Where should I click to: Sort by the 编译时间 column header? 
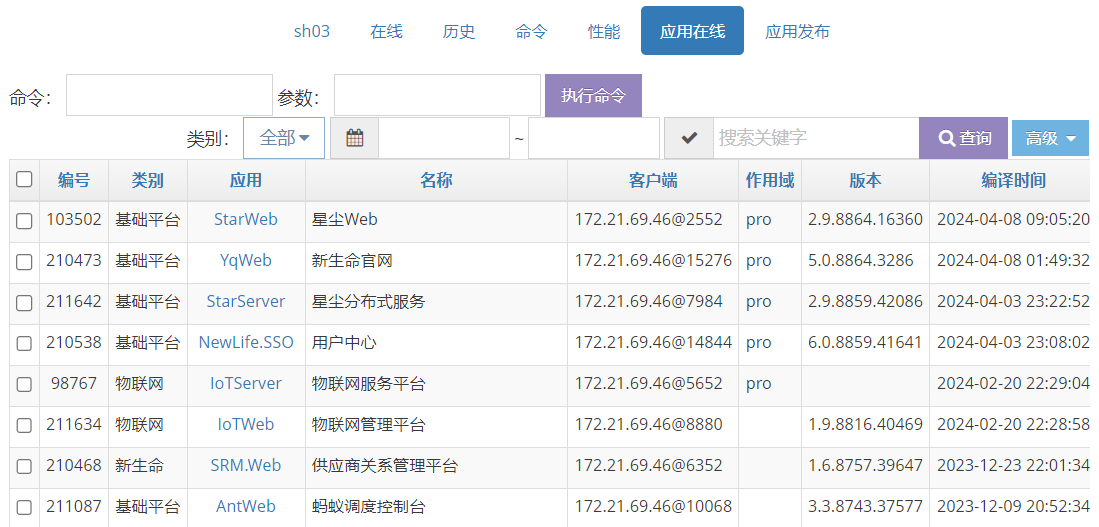click(1013, 180)
